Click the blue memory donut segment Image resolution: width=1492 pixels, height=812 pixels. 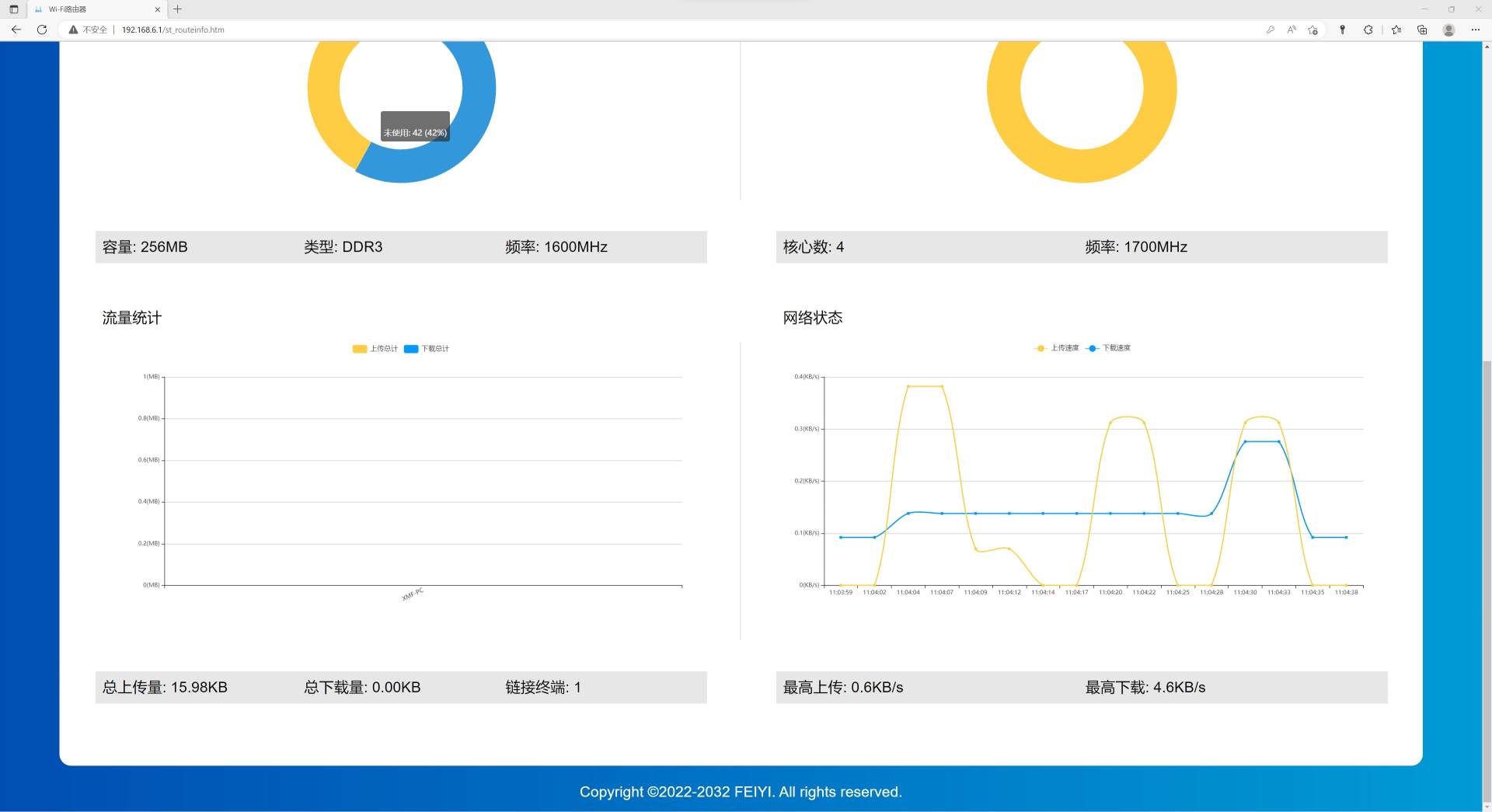click(x=466, y=148)
